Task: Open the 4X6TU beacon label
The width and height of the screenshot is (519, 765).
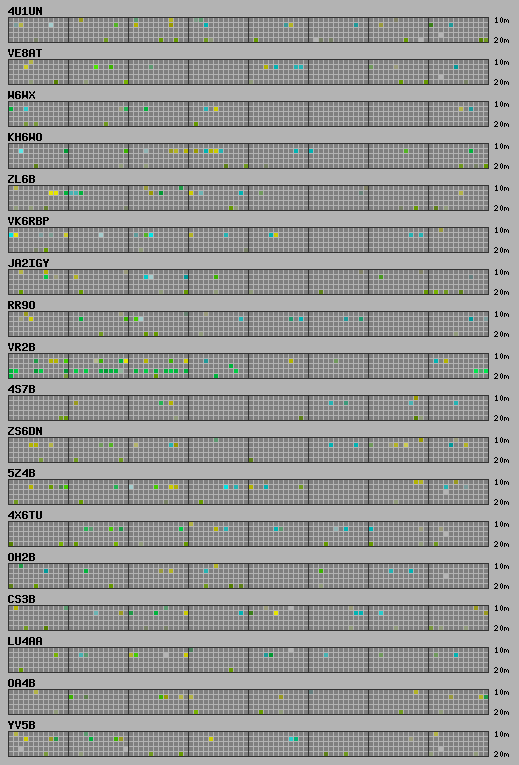Action: point(25,515)
